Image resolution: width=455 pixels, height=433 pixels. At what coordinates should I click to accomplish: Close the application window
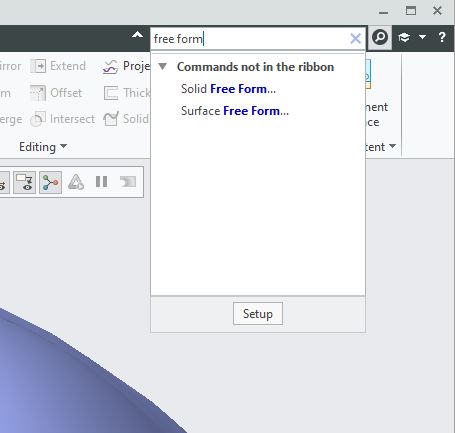point(437,11)
